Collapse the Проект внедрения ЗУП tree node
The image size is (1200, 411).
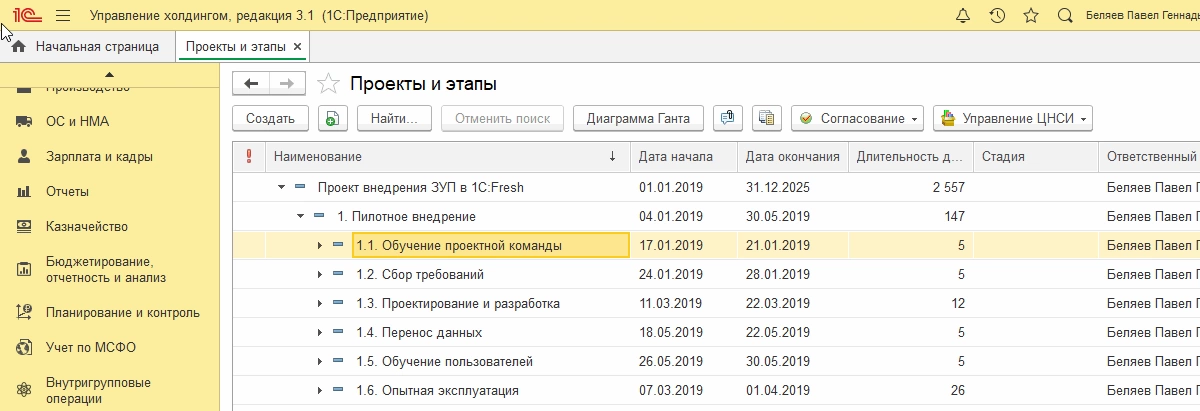pyautogui.click(x=282, y=187)
